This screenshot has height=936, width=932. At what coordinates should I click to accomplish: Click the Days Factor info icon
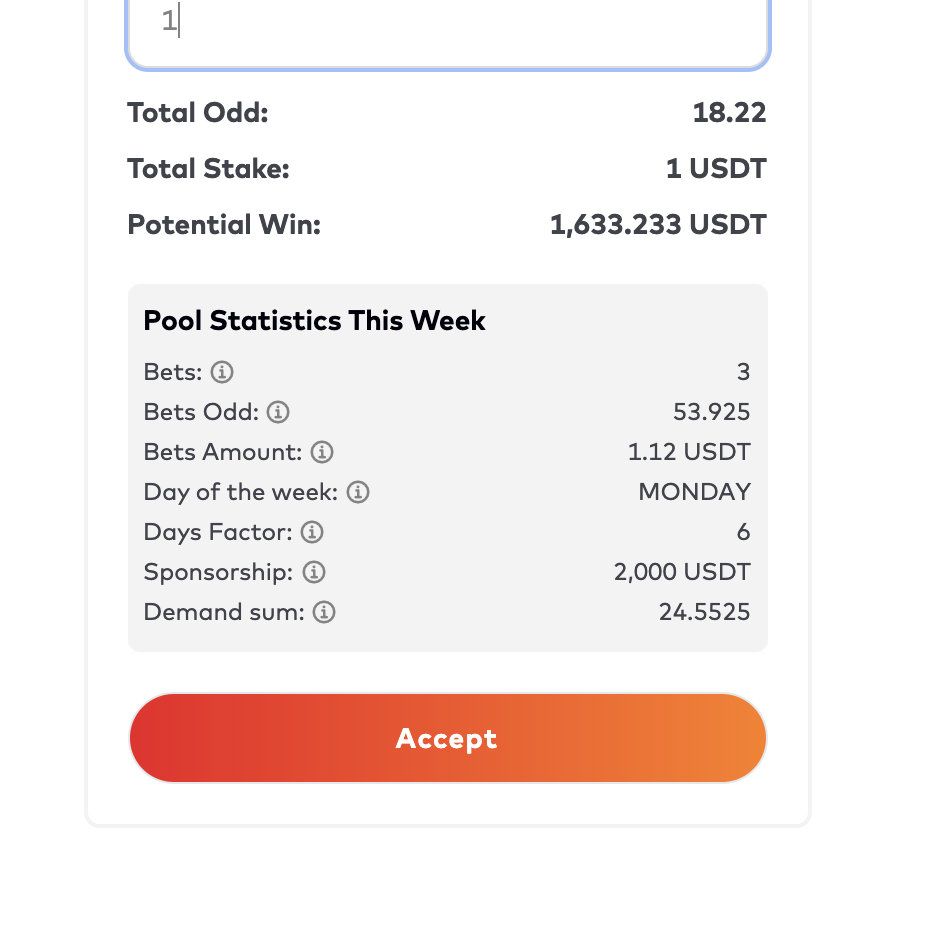pos(312,532)
